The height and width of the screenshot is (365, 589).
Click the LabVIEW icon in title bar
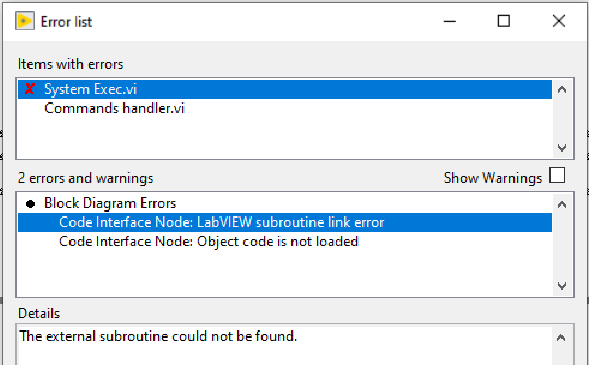[x=25, y=21]
